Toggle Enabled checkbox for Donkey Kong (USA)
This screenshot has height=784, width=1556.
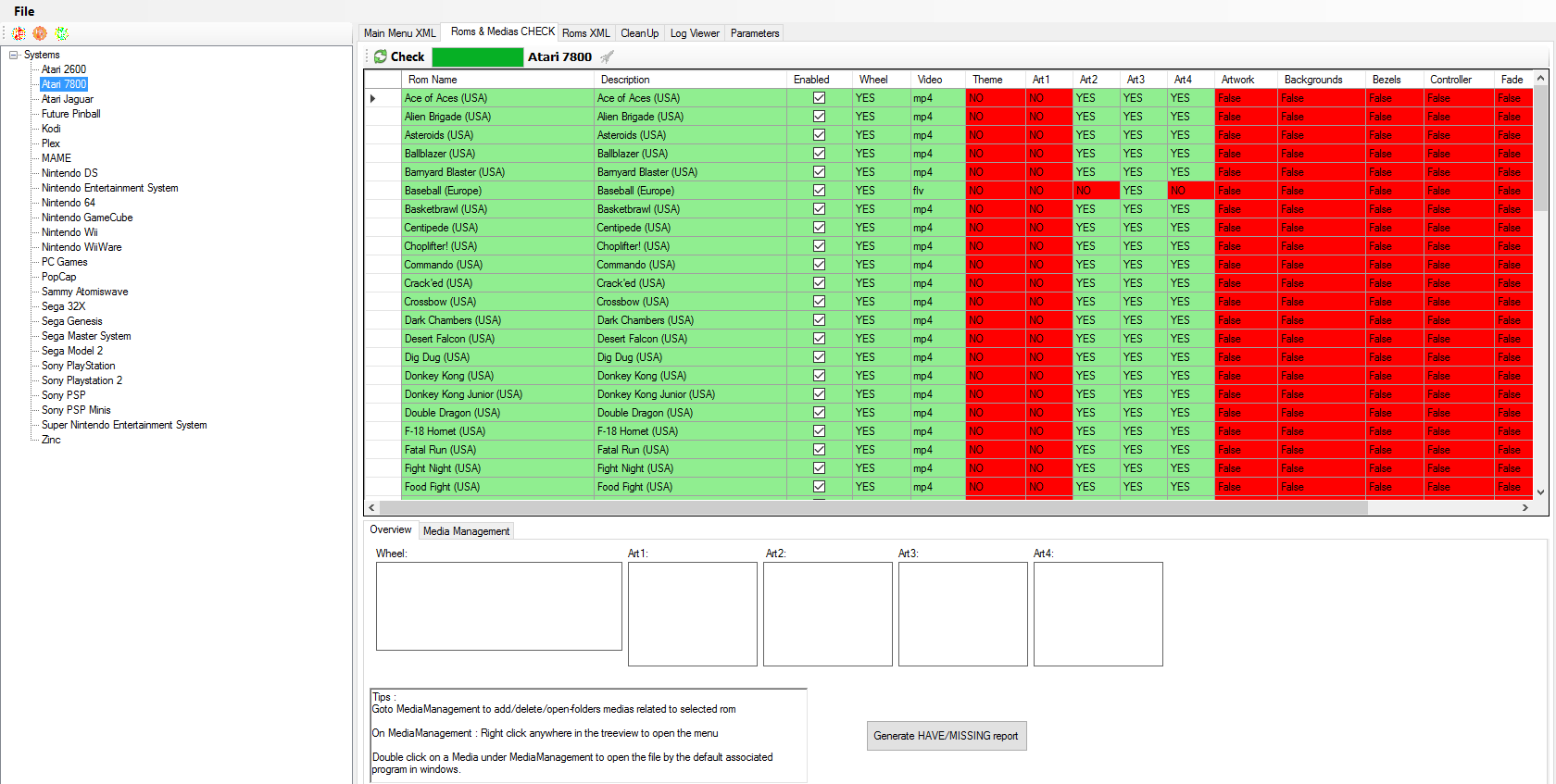click(819, 376)
